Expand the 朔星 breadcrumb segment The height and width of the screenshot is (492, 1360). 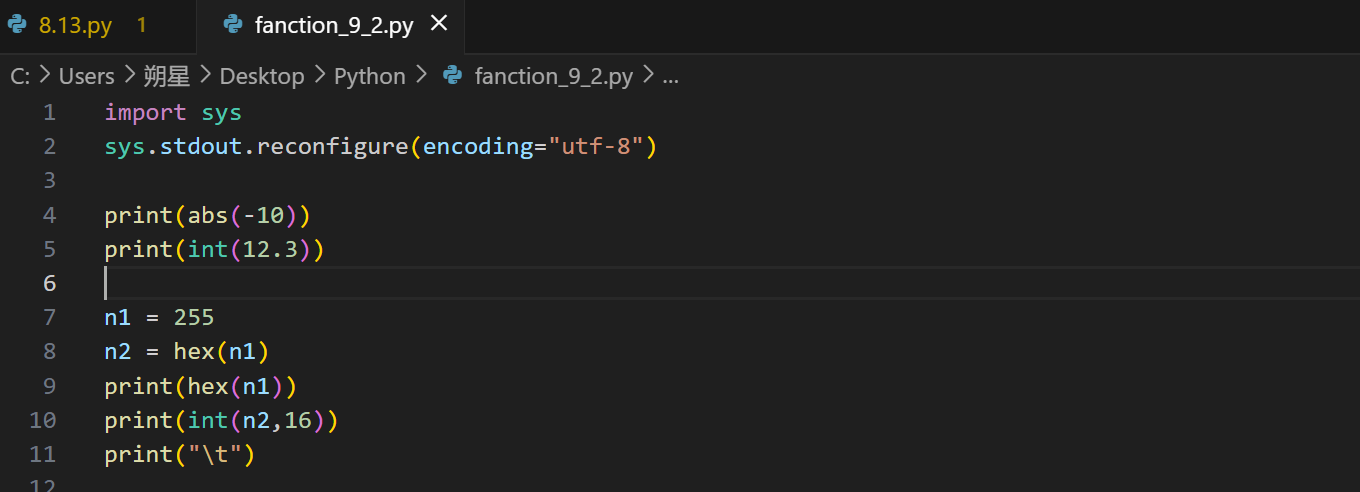[167, 76]
